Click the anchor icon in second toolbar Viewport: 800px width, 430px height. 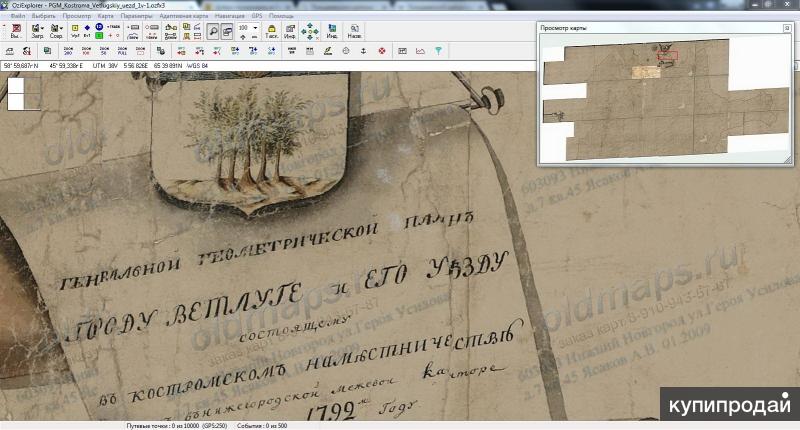pyautogui.click(x=363, y=50)
